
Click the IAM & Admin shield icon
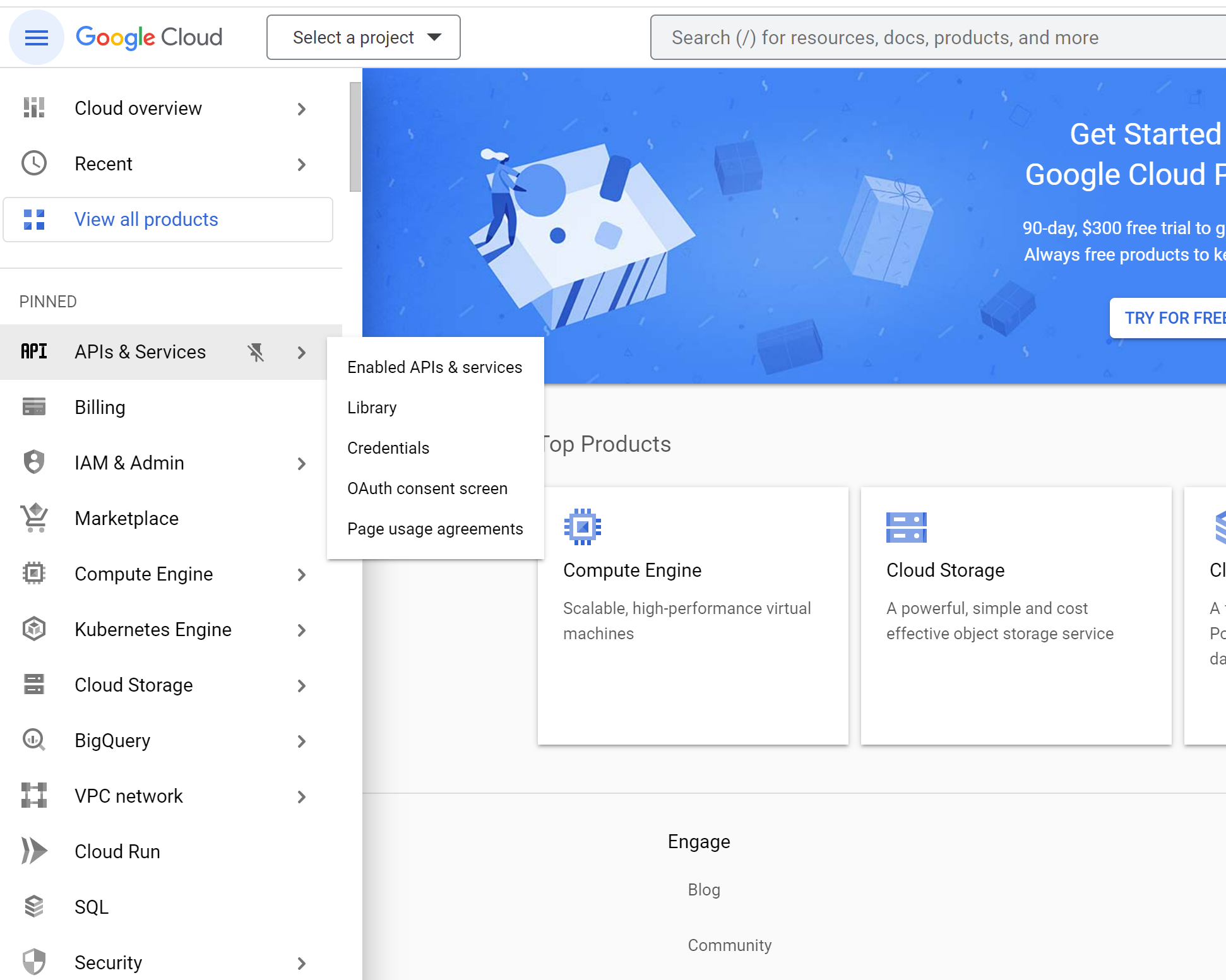(34, 463)
